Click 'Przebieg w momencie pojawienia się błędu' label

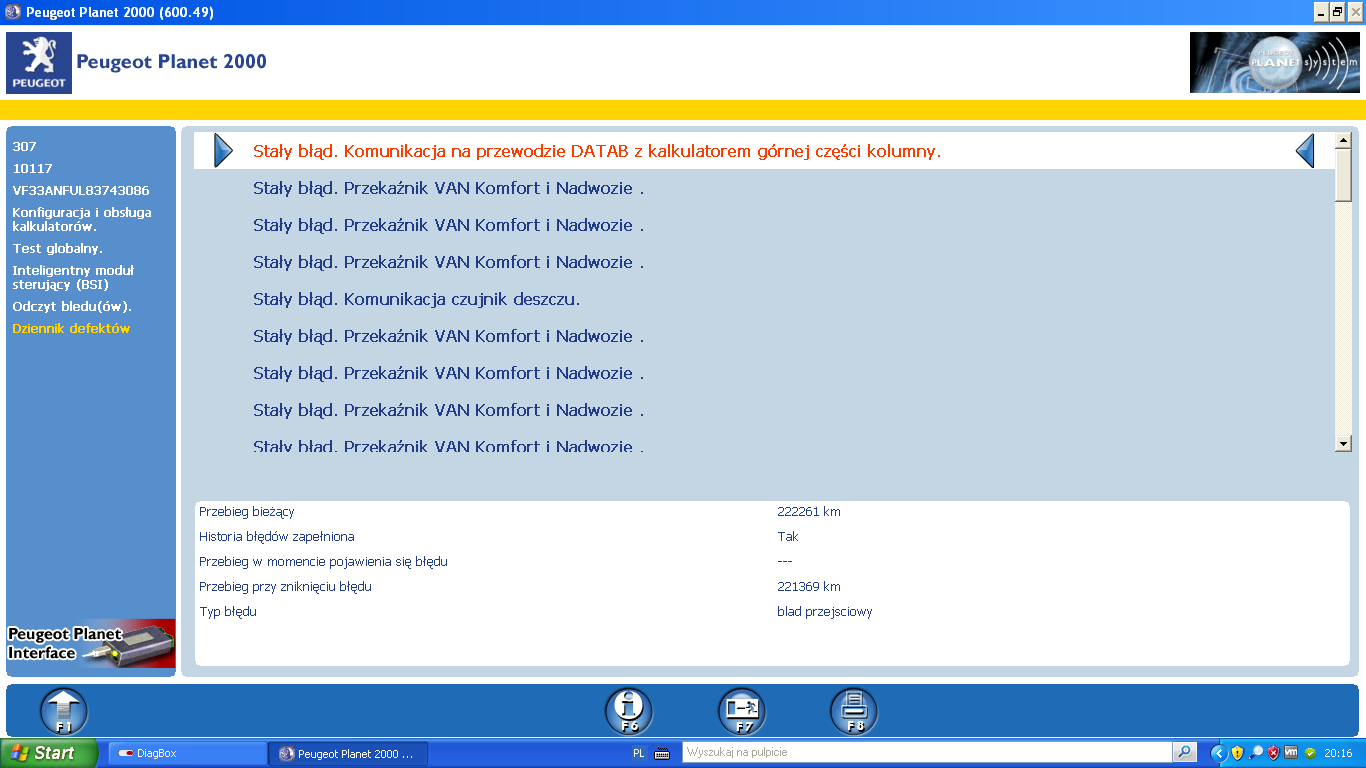[323, 562]
